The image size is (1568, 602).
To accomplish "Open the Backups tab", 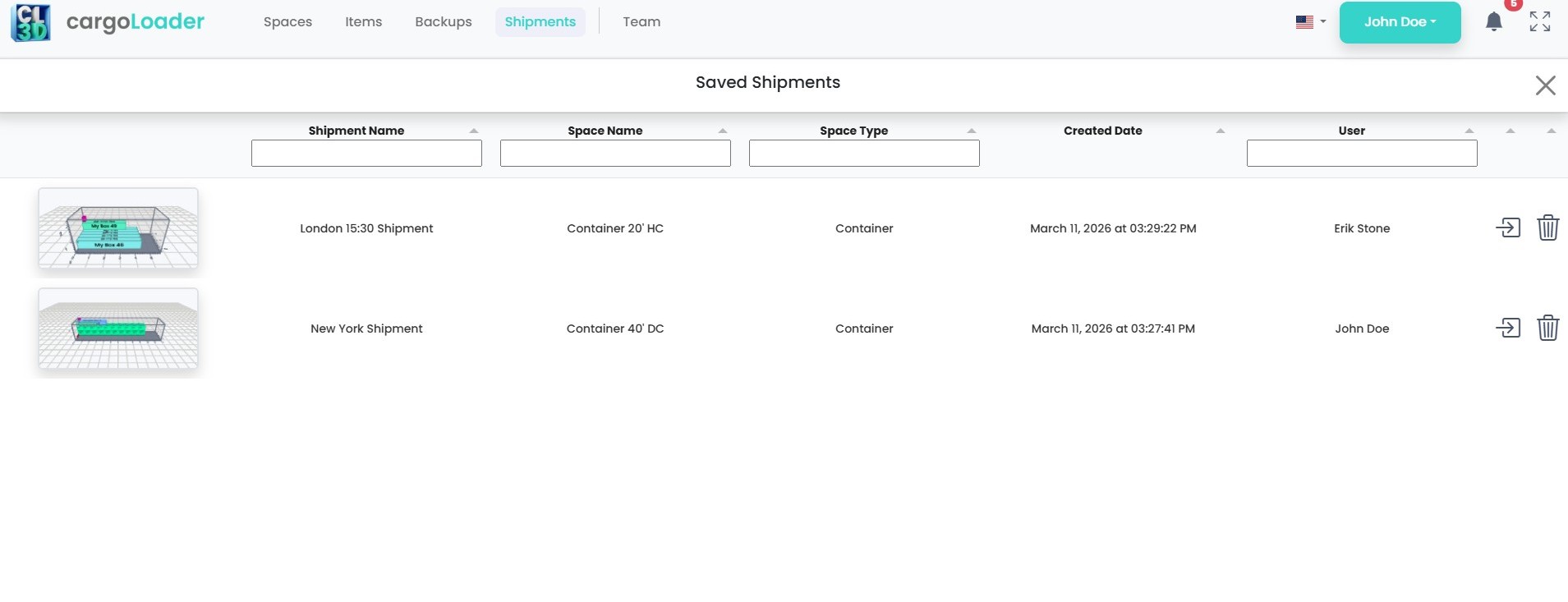I will 443,22.
